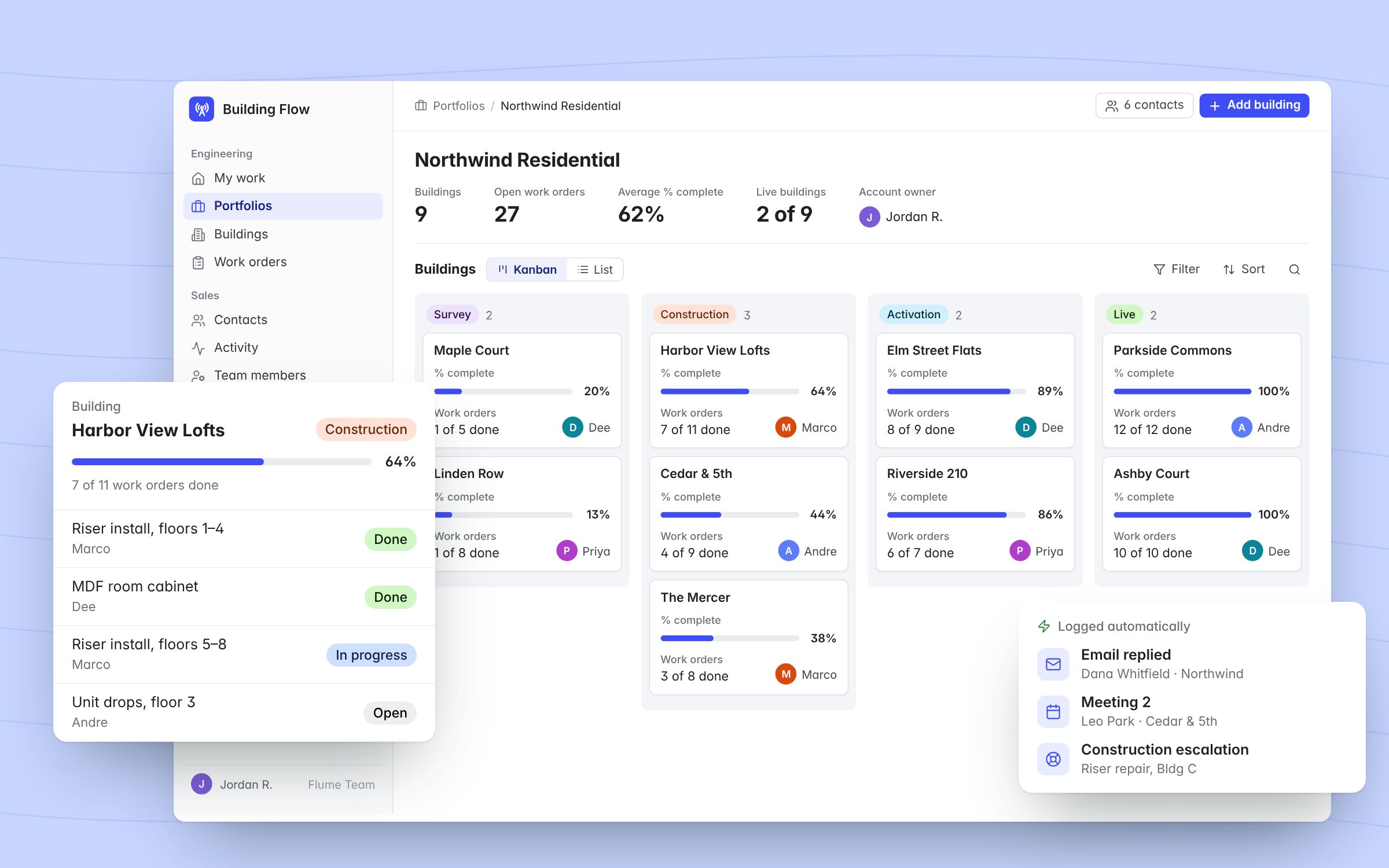
Task: Open the Buildings sidebar item
Action: coord(283,234)
